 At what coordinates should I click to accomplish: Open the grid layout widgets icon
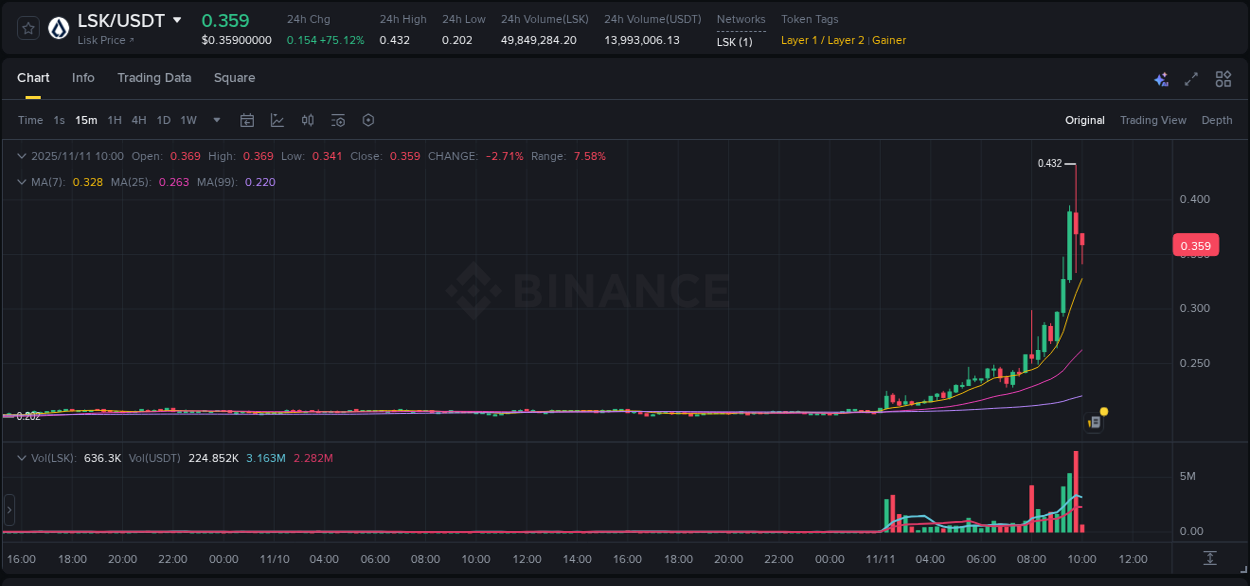pos(1222,78)
